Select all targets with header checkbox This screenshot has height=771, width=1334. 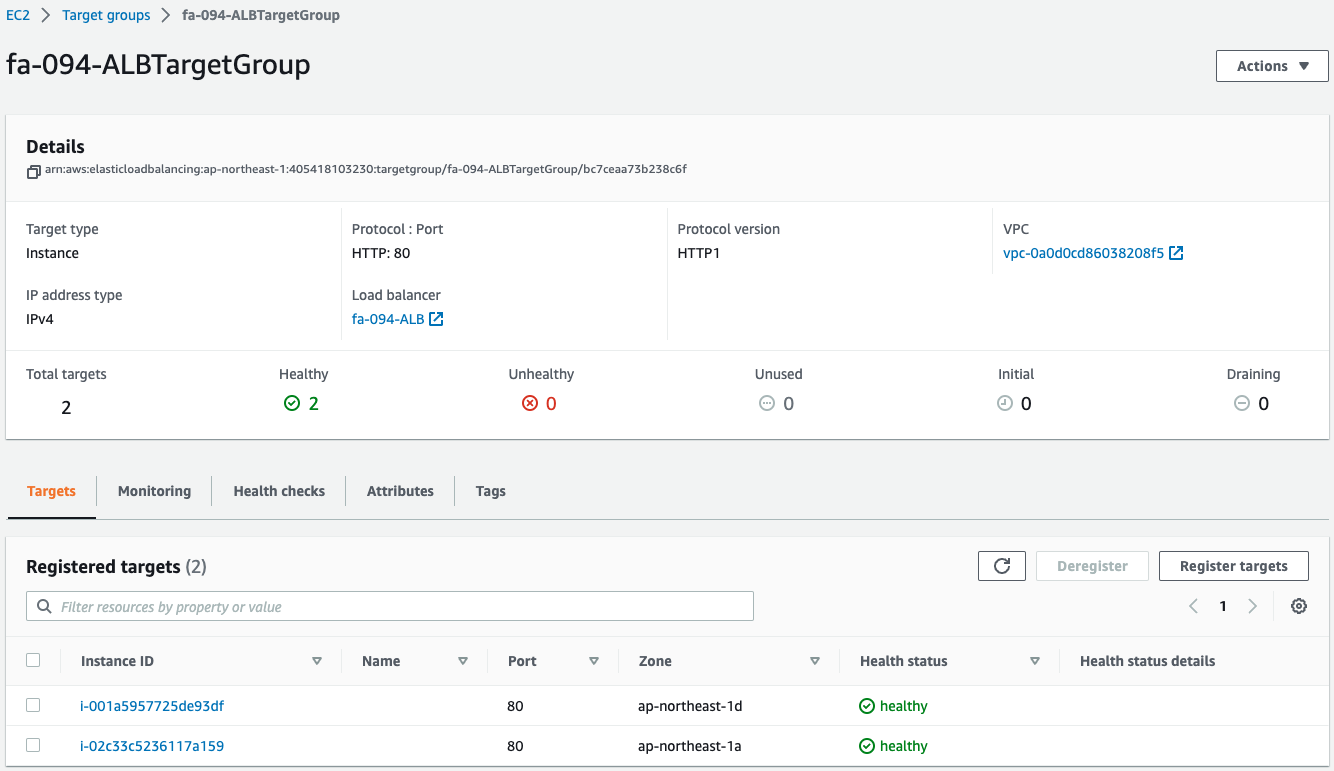33,660
